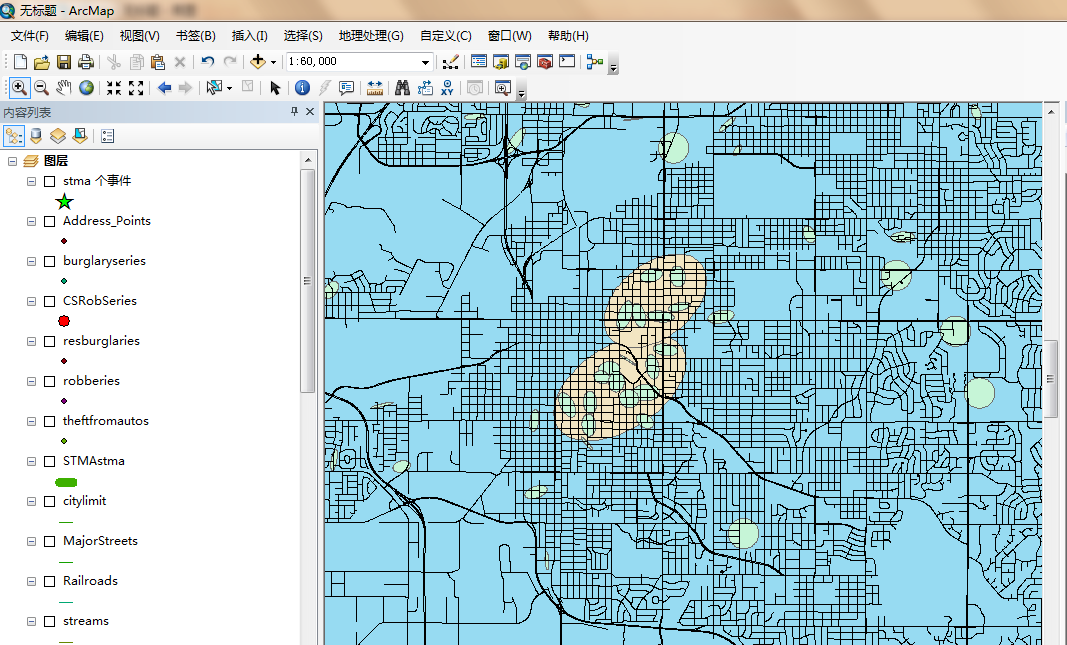Viewport: 1067px width, 645px height.
Task: Open Go To XY tool
Action: point(447,88)
